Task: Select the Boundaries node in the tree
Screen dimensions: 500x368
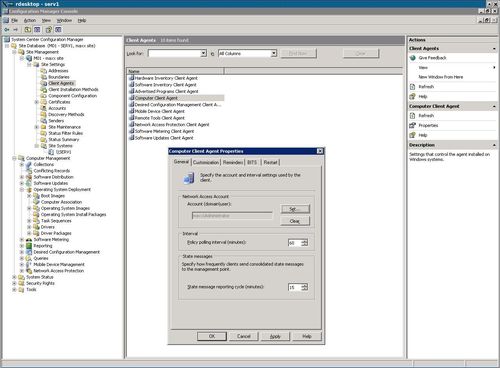Action: tap(59, 77)
